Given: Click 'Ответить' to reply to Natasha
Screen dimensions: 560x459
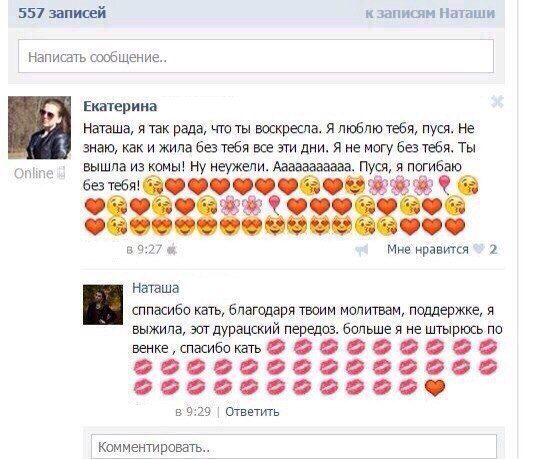Looking at the screenshot, I should (252, 411).
